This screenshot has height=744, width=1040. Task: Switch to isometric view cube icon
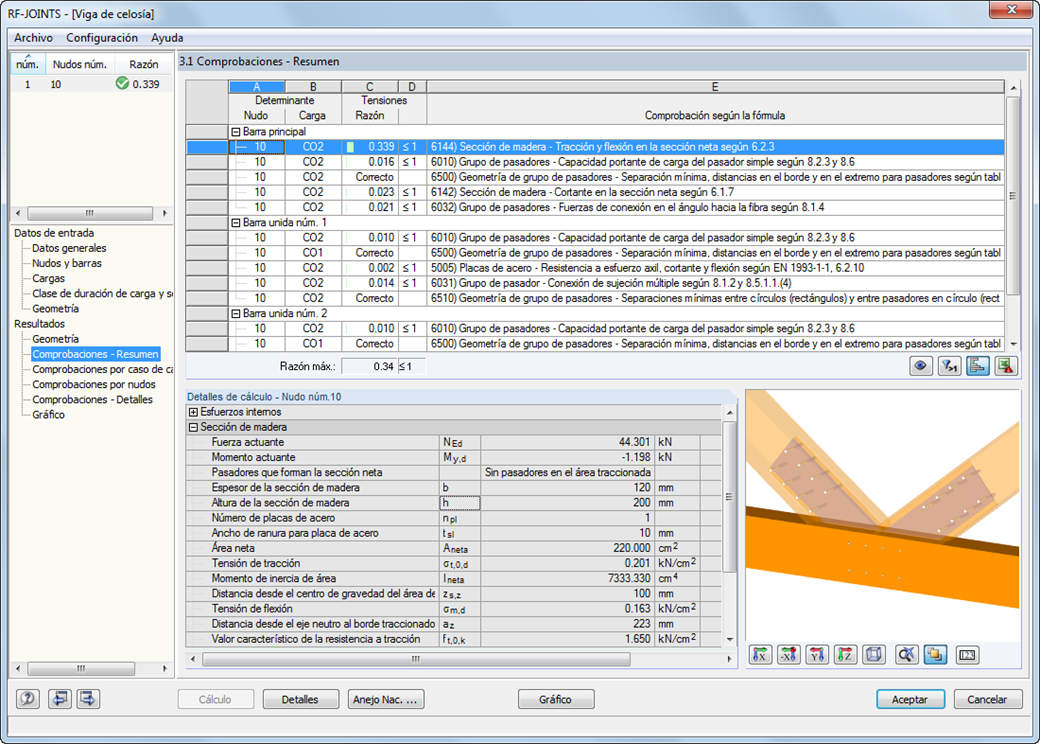(873, 655)
